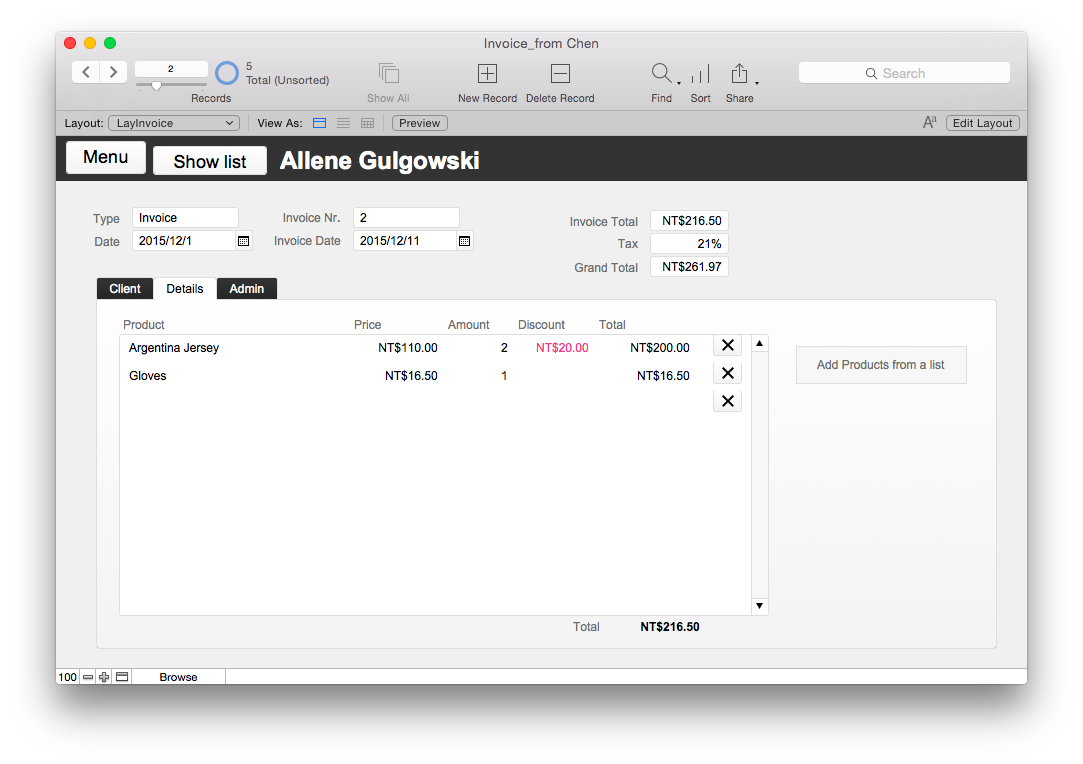
Task: Zoom in with the status bar plus icon
Action: 104,677
